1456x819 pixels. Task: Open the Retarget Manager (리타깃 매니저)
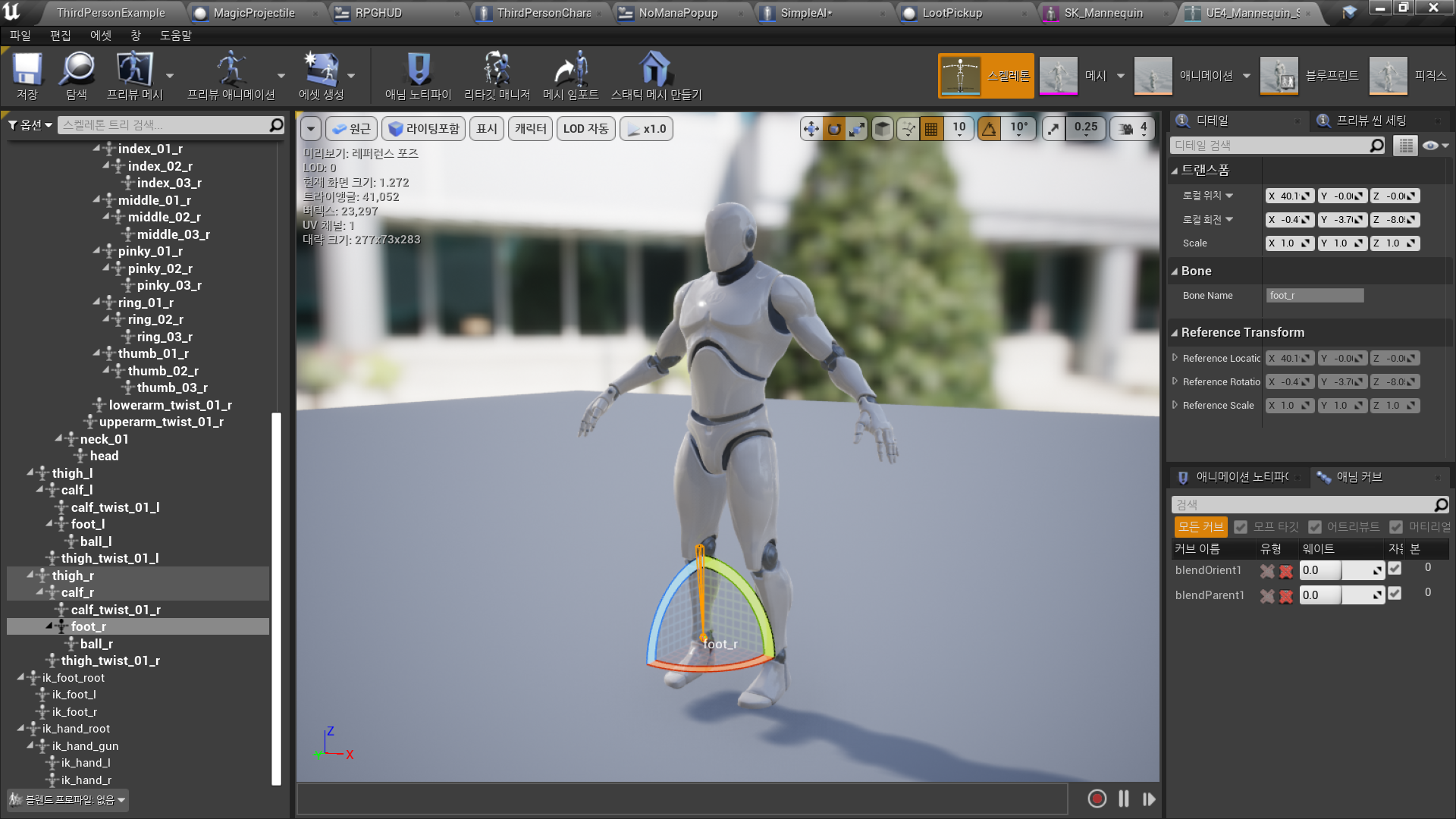497,74
